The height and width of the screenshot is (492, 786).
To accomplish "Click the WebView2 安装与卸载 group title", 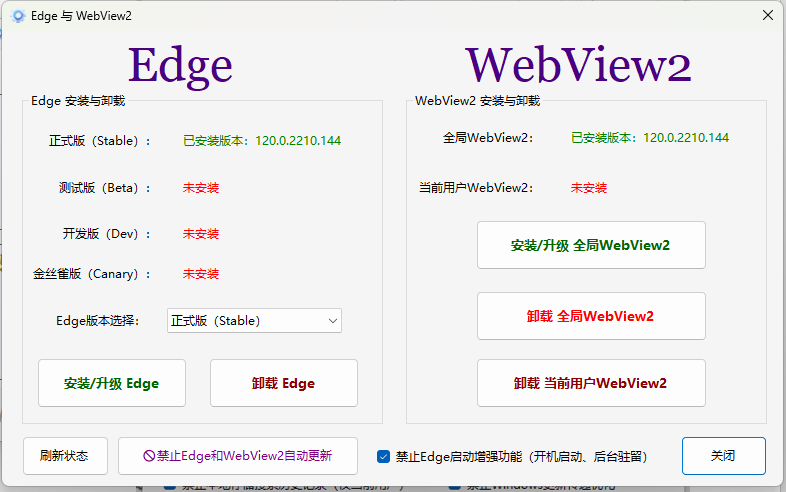I will click(478, 101).
